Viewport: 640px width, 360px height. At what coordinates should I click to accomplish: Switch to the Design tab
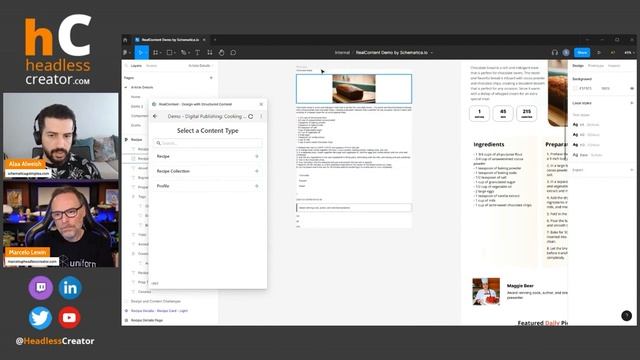point(578,66)
